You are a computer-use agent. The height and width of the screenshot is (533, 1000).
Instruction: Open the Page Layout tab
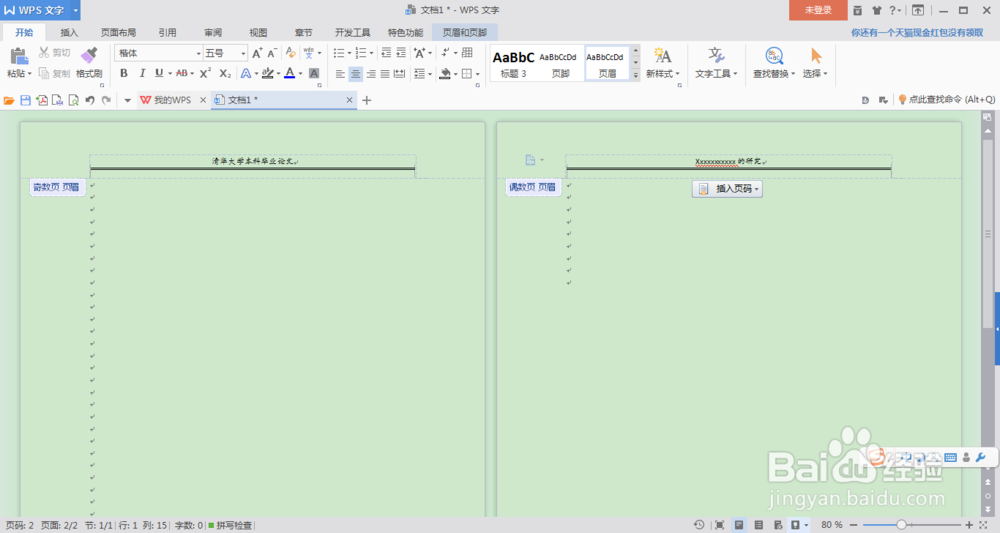pyautogui.click(x=118, y=33)
